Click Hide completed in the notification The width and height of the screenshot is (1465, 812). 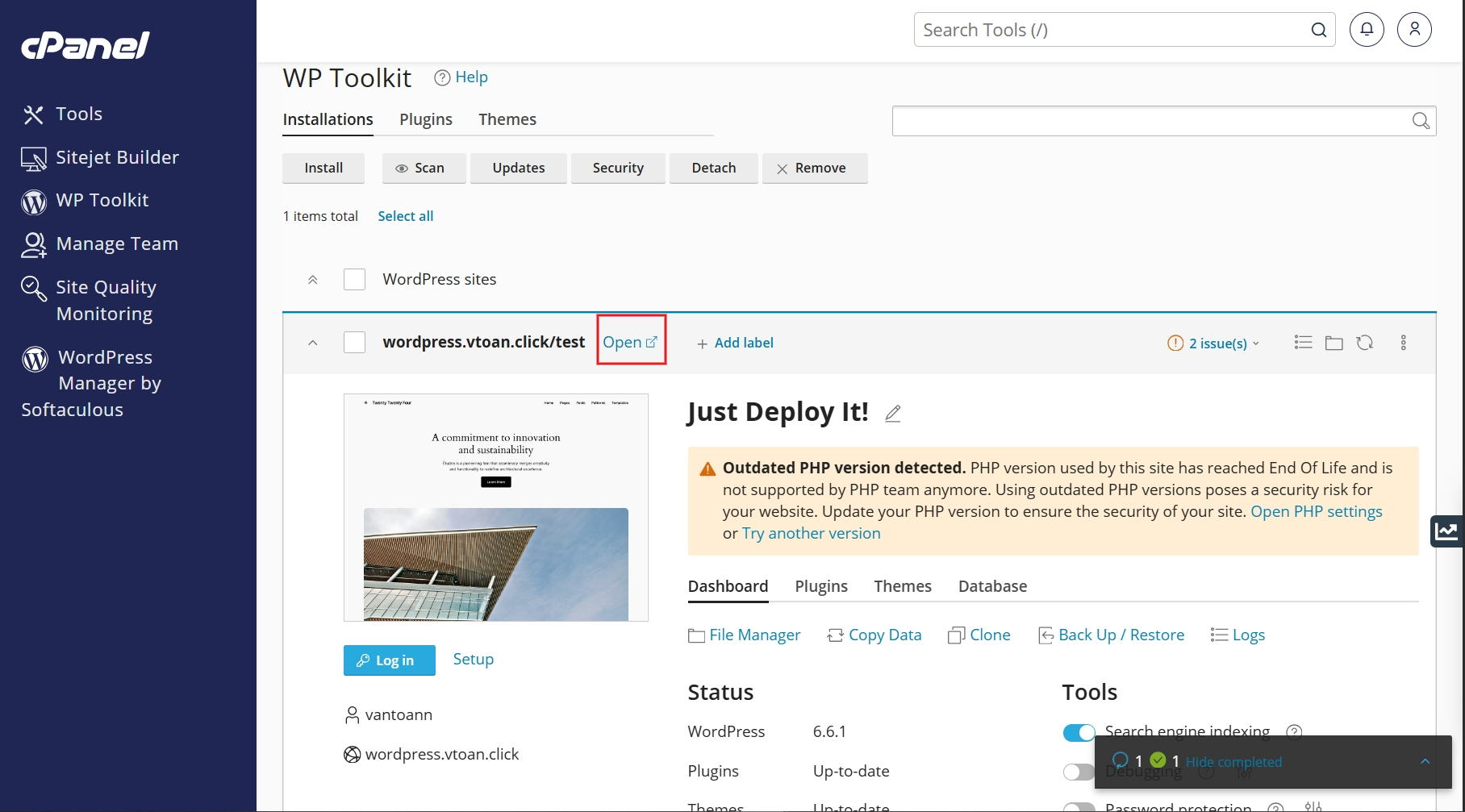click(x=1233, y=762)
